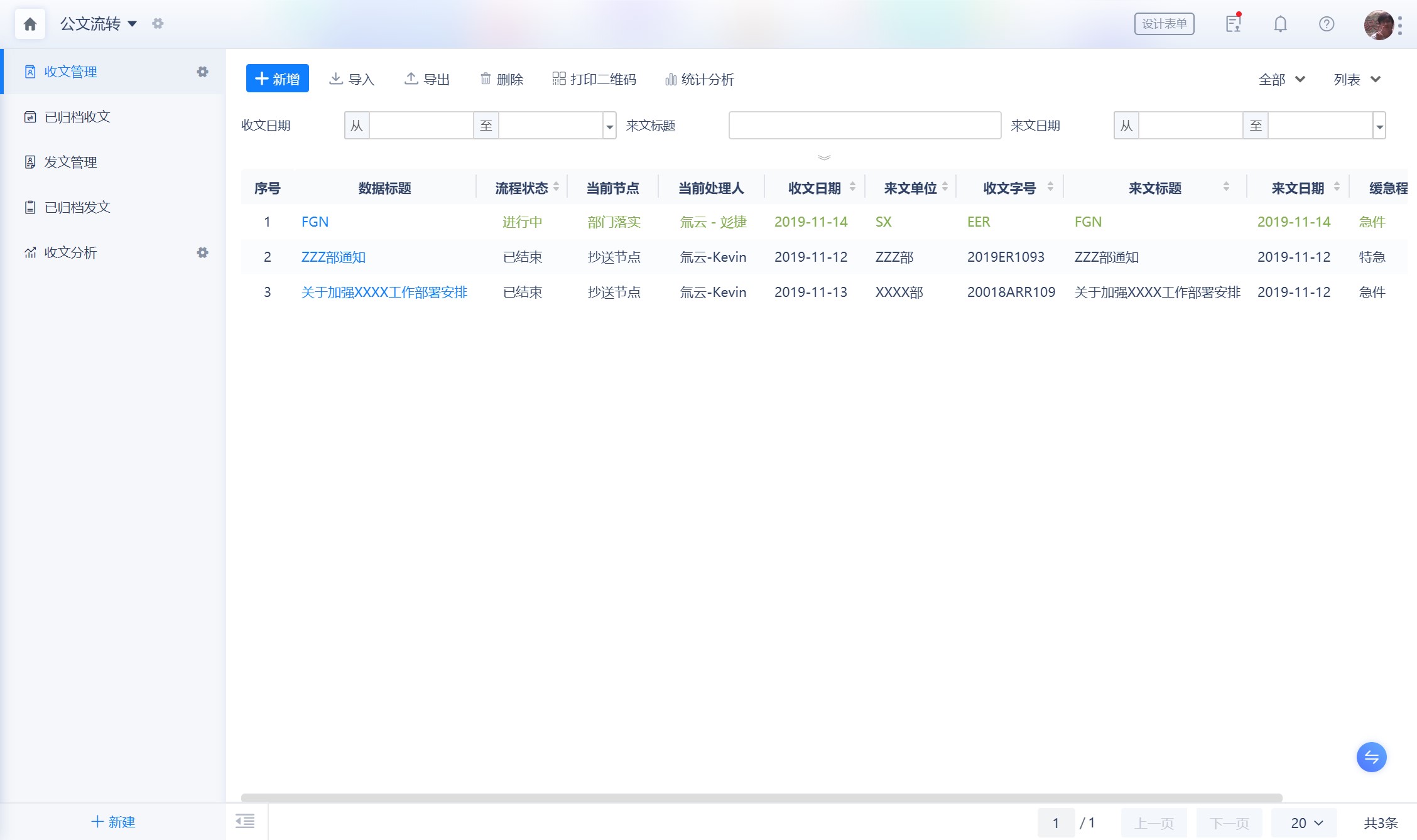Open the 全部 filter dropdown
The width and height of the screenshot is (1417, 840).
1282,80
